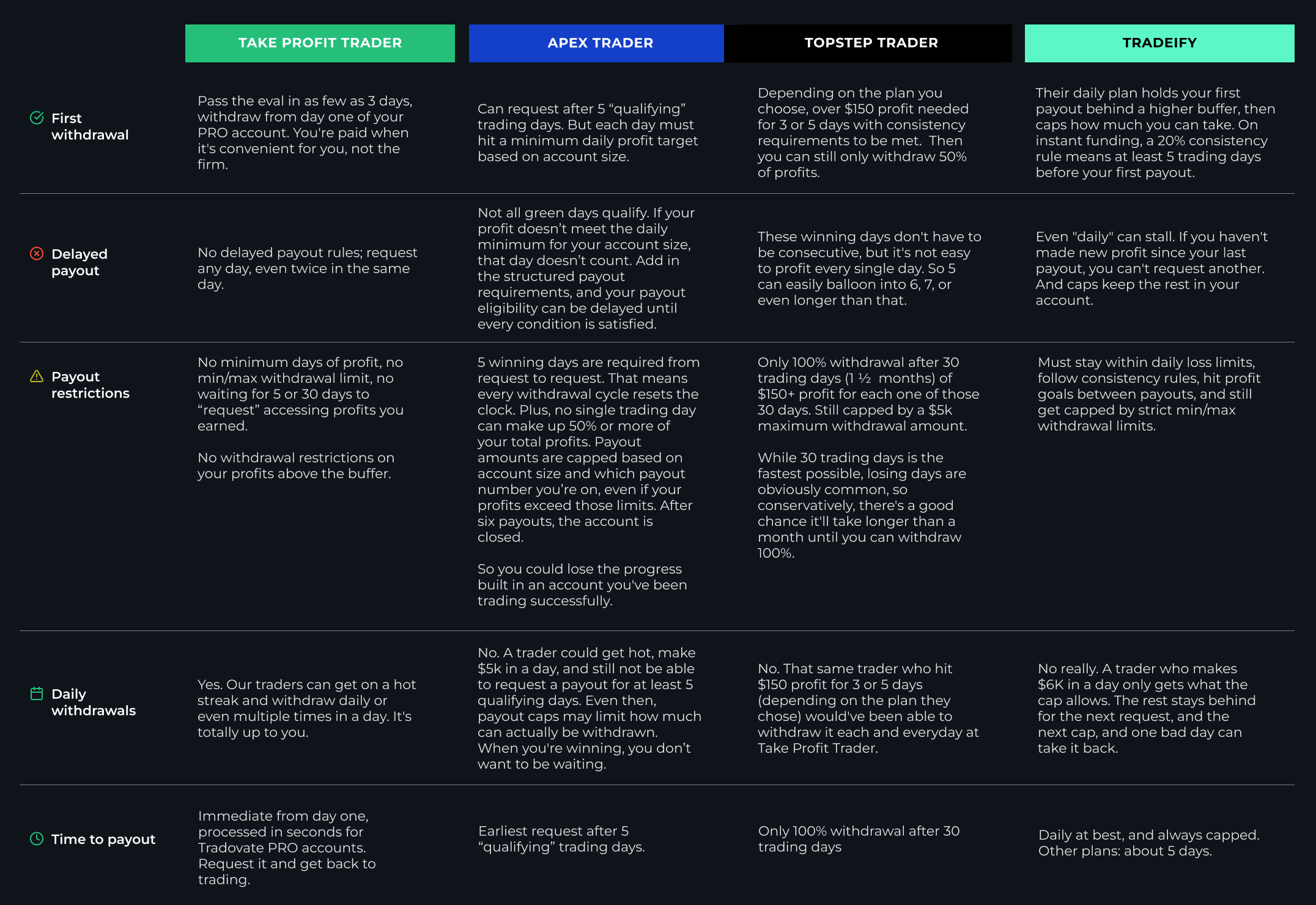The image size is (1316, 905).
Task: Select the Tradeify column header
Action: coord(1159,43)
